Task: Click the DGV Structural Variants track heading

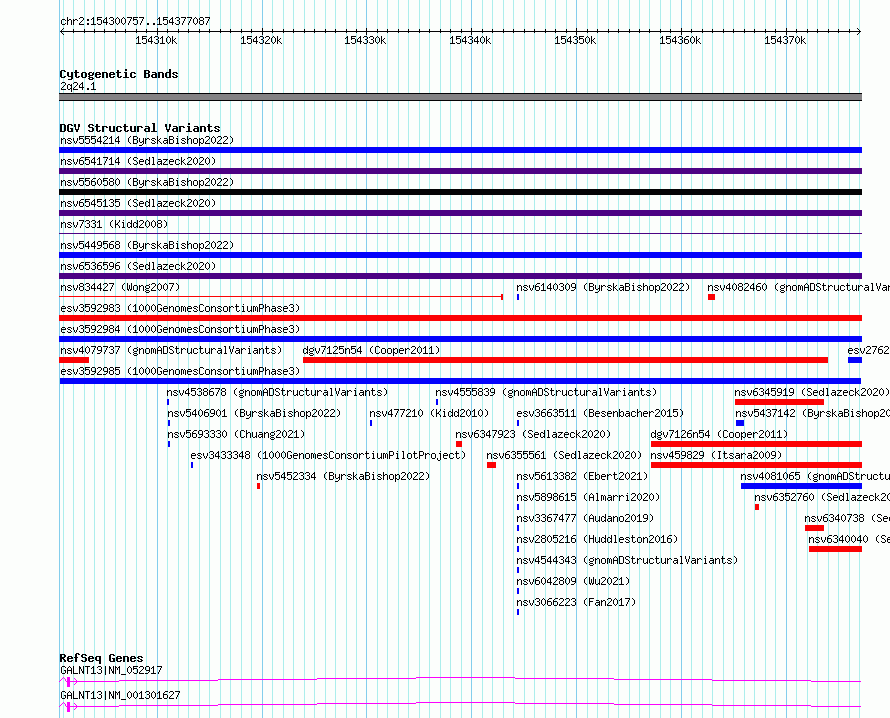Action: click(140, 128)
